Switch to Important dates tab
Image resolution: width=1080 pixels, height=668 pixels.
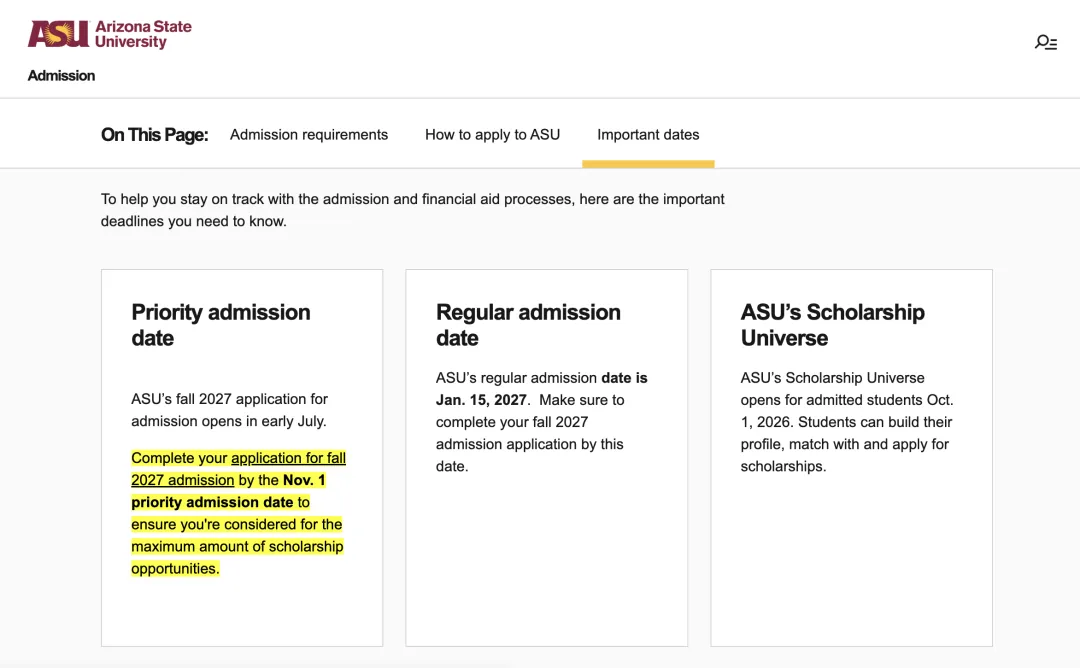coord(648,134)
